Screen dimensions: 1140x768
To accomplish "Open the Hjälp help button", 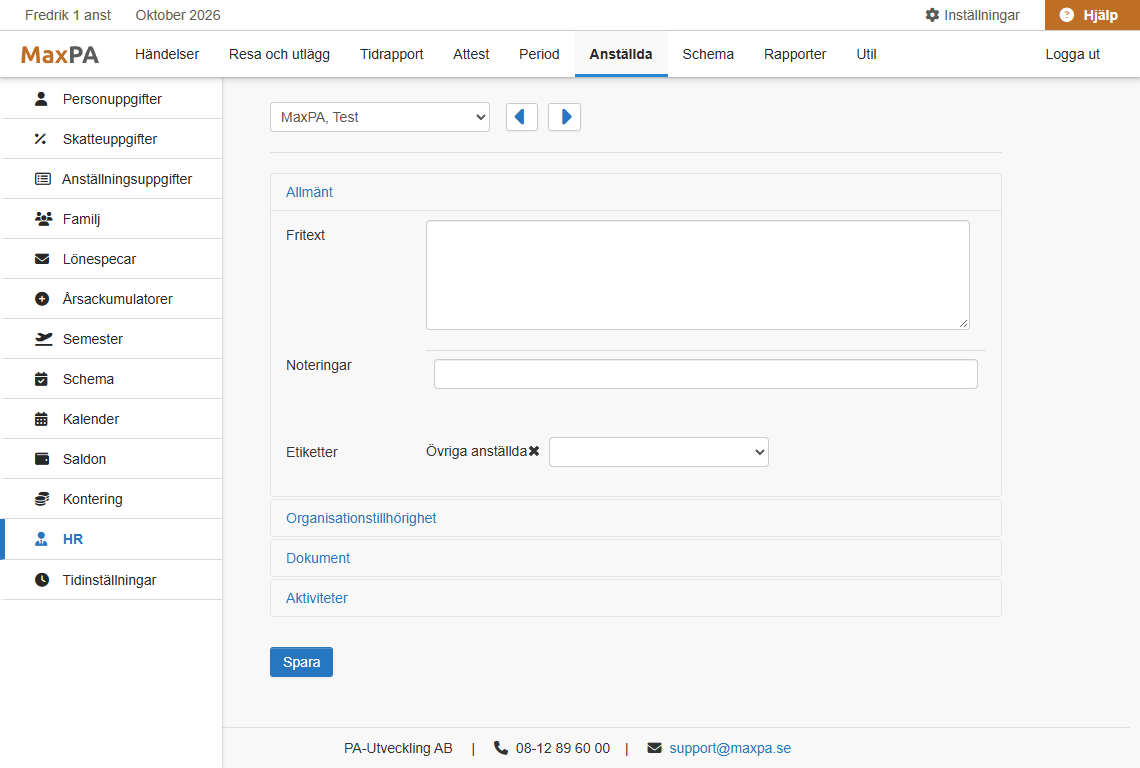I will pyautogui.click(x=1092, y=15).
